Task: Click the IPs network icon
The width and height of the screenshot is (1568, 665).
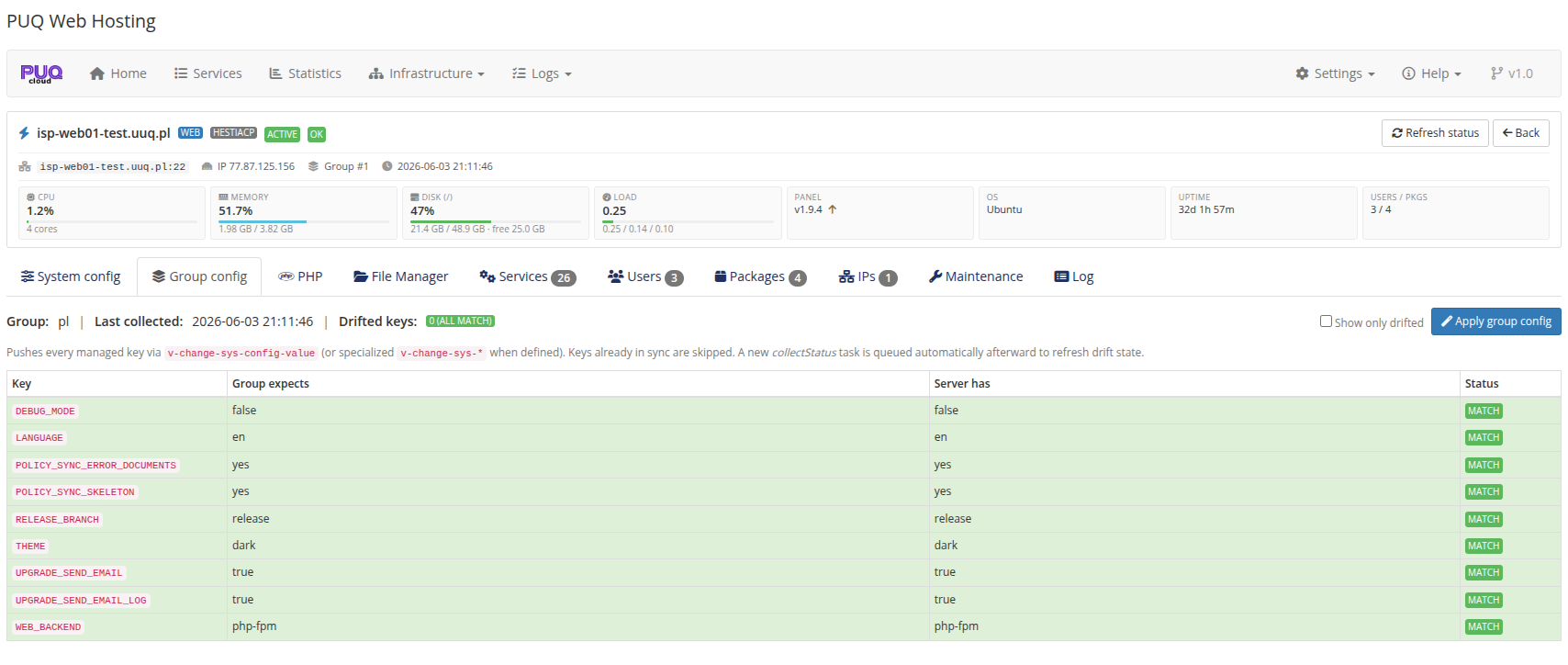Action: click(846, 276)
